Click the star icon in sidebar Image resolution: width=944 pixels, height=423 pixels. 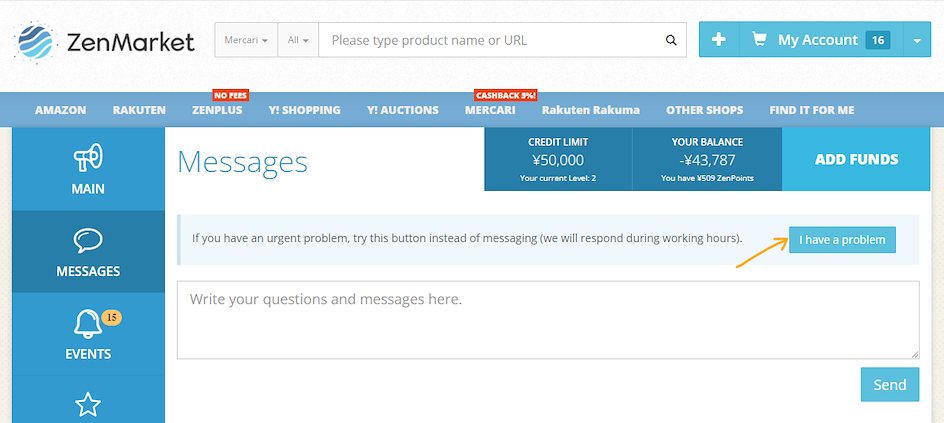coord(88,404)
